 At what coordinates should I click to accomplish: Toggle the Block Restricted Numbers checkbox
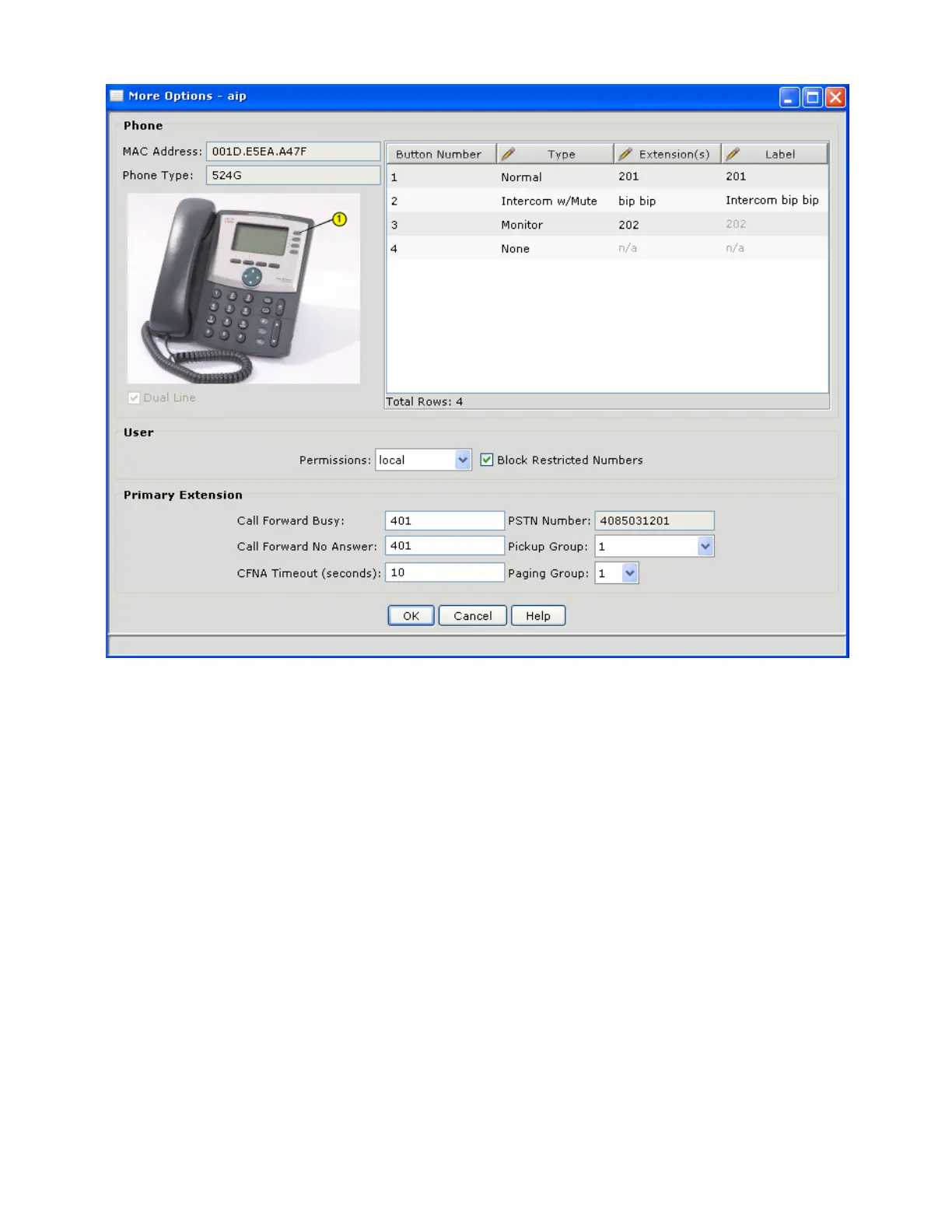pos(487,460)
